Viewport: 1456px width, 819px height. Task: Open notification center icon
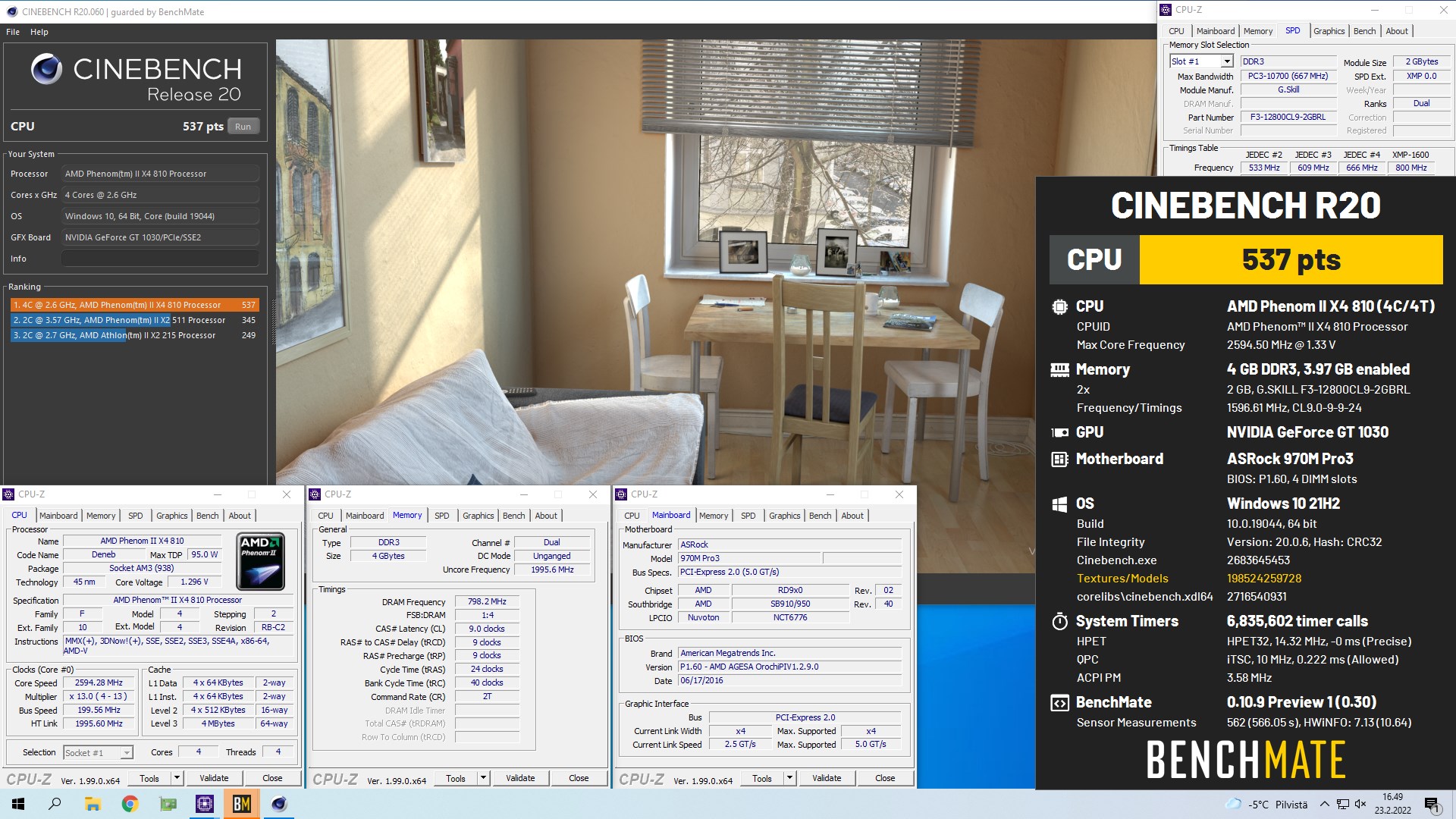coord(1432,805)
